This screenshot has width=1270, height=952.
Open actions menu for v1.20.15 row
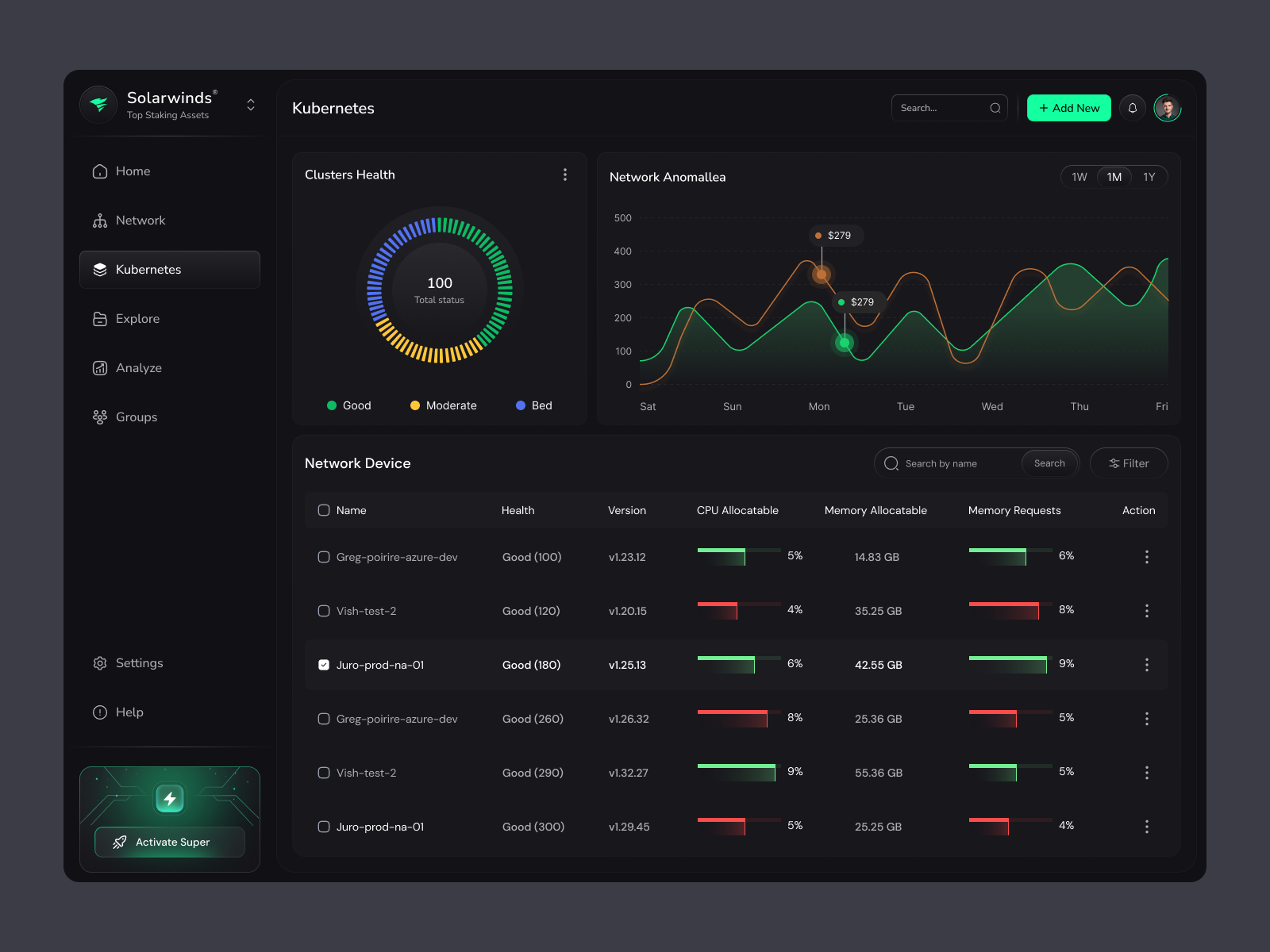1147,611
